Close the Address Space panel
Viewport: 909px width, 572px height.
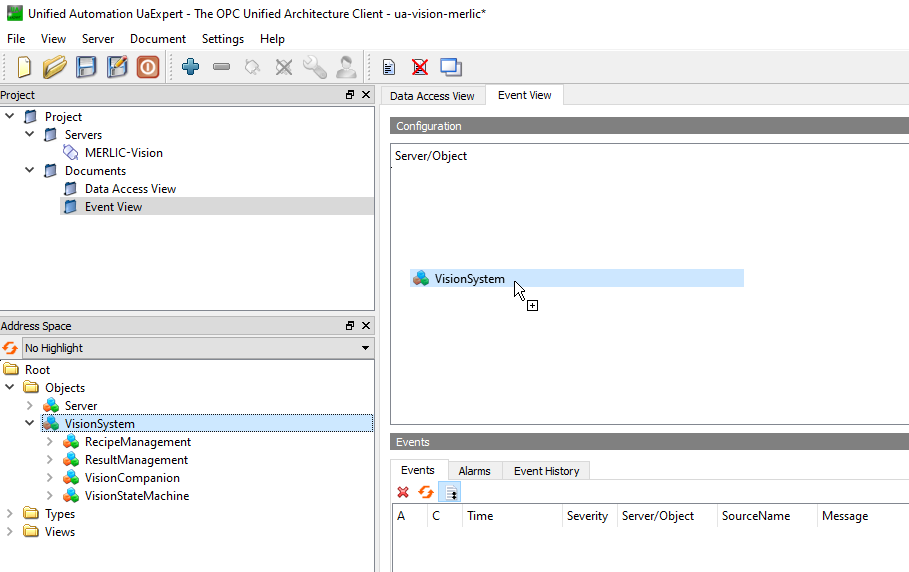(x=365, y=326)
